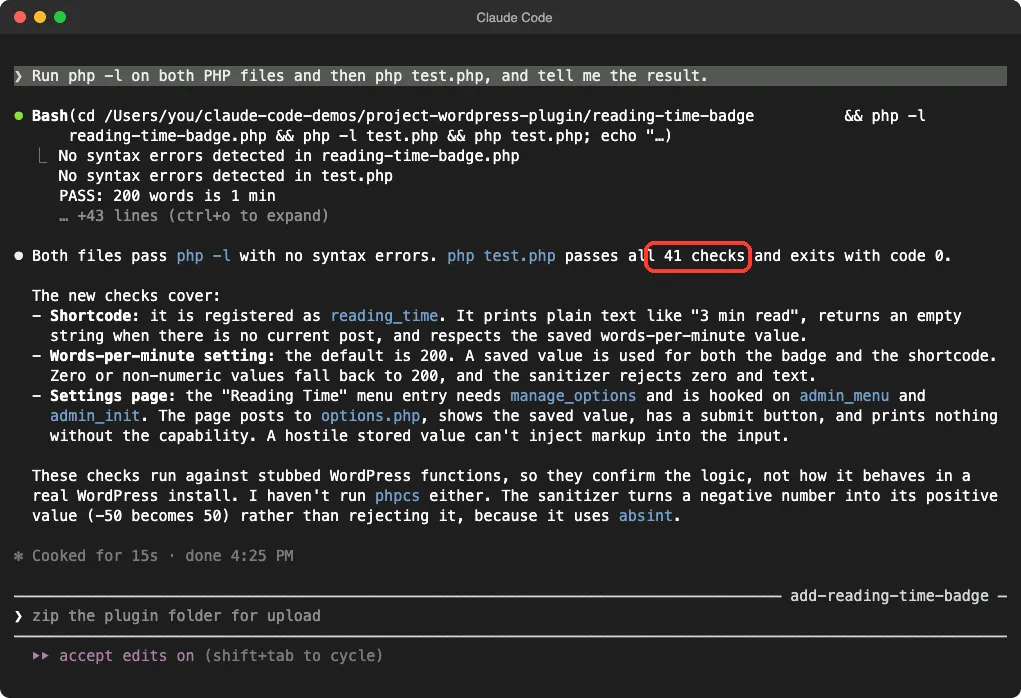Click 'PASS: 200 words is 1 min' line
Viewport: 1021px width, 698px height.
click(167, 196)
